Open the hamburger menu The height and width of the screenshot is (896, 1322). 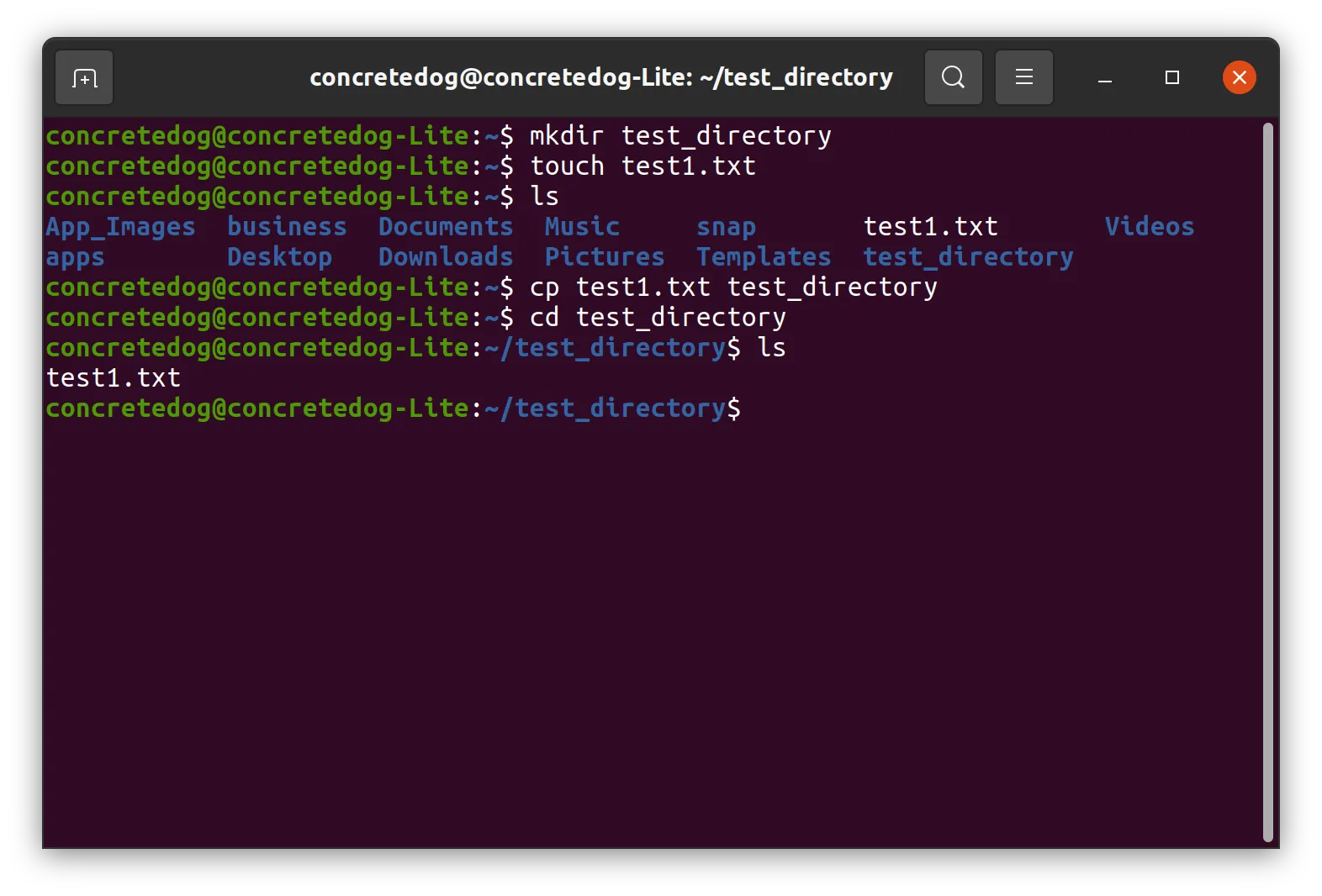[x=1023, y=78]
